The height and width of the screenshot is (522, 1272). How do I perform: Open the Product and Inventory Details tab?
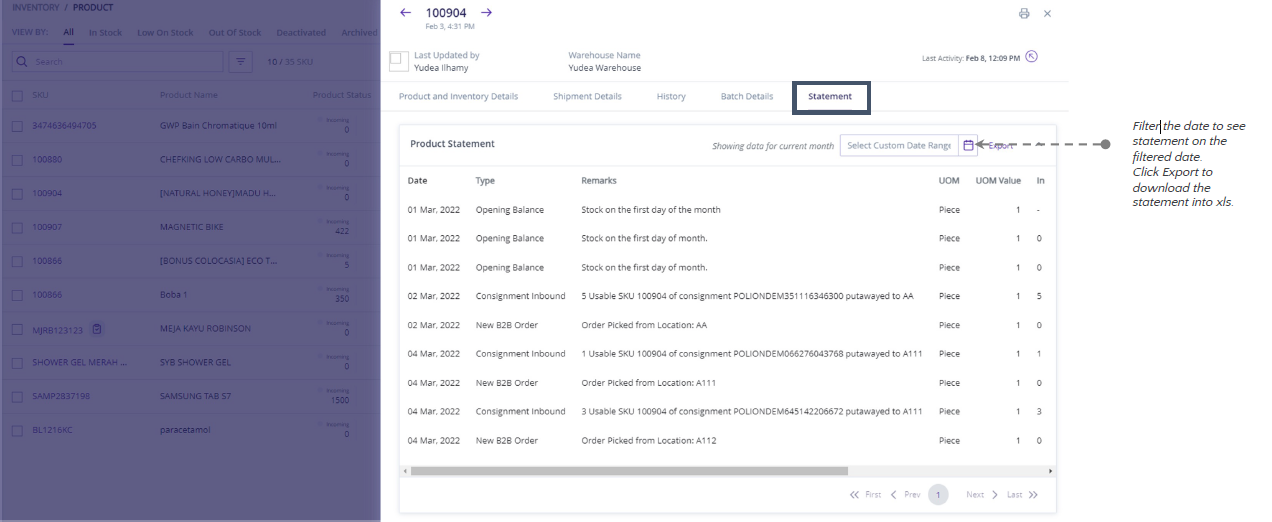pos(458,97)
